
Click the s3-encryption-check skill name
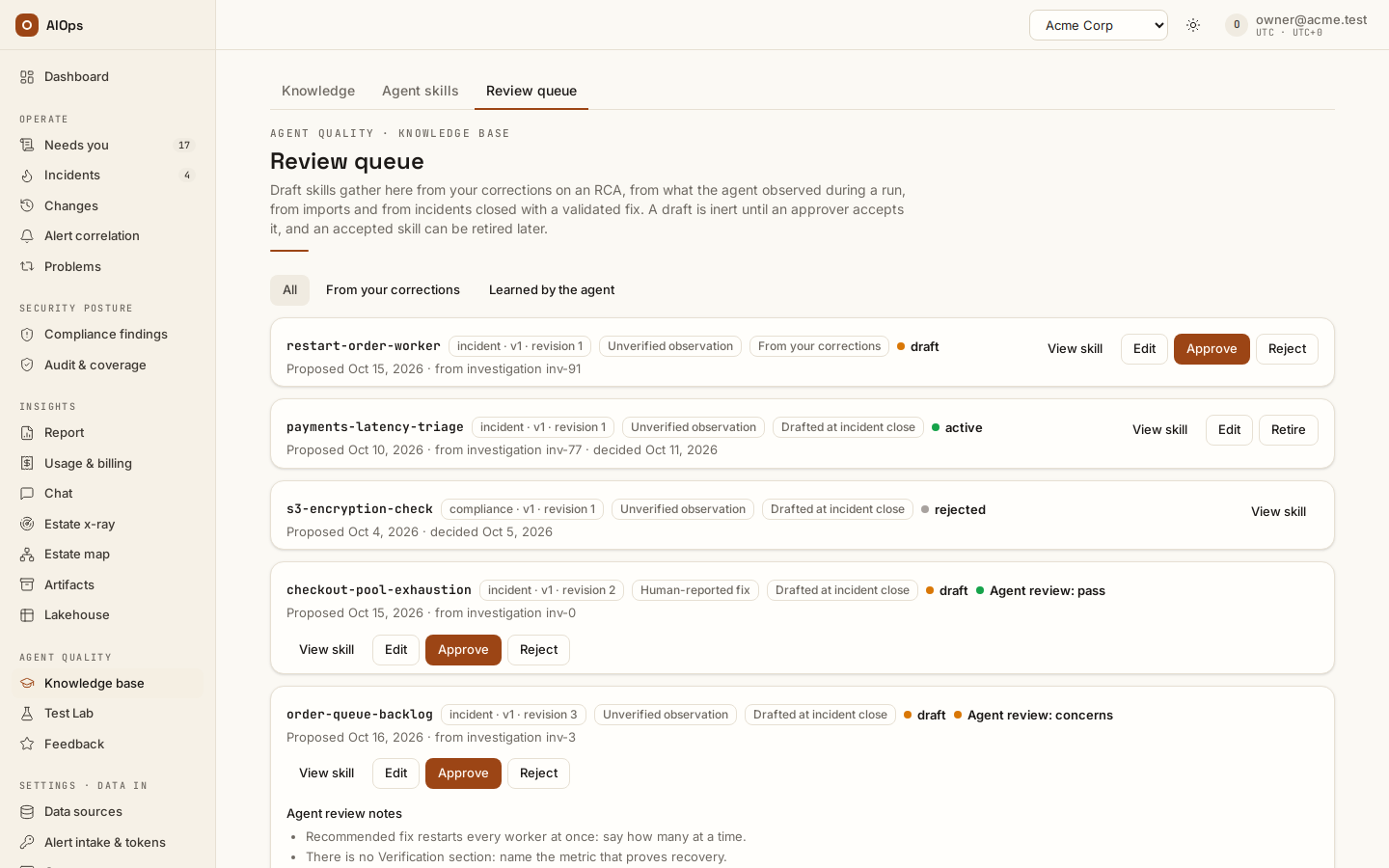pyautogui.click(x=360, y=508)
